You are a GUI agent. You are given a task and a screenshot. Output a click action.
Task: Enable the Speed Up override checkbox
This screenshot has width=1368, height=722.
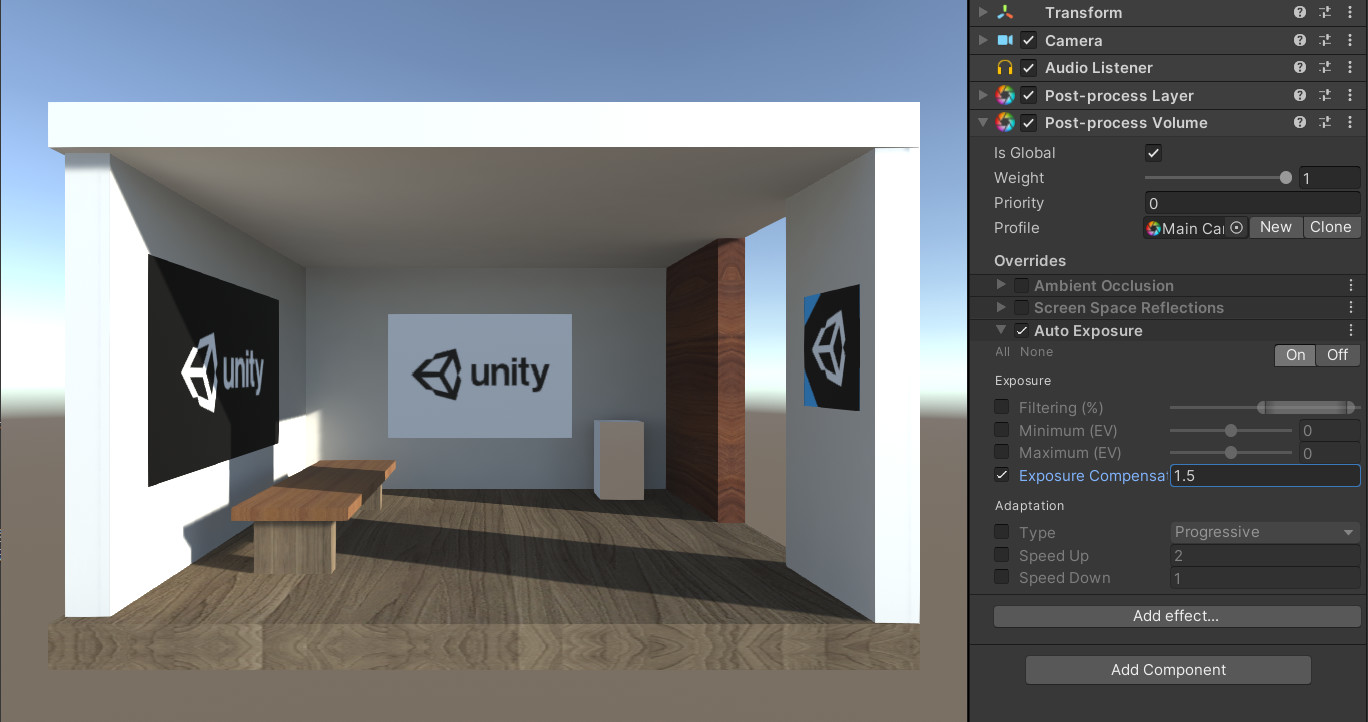pyautogui.click(x=1002, y=555)
